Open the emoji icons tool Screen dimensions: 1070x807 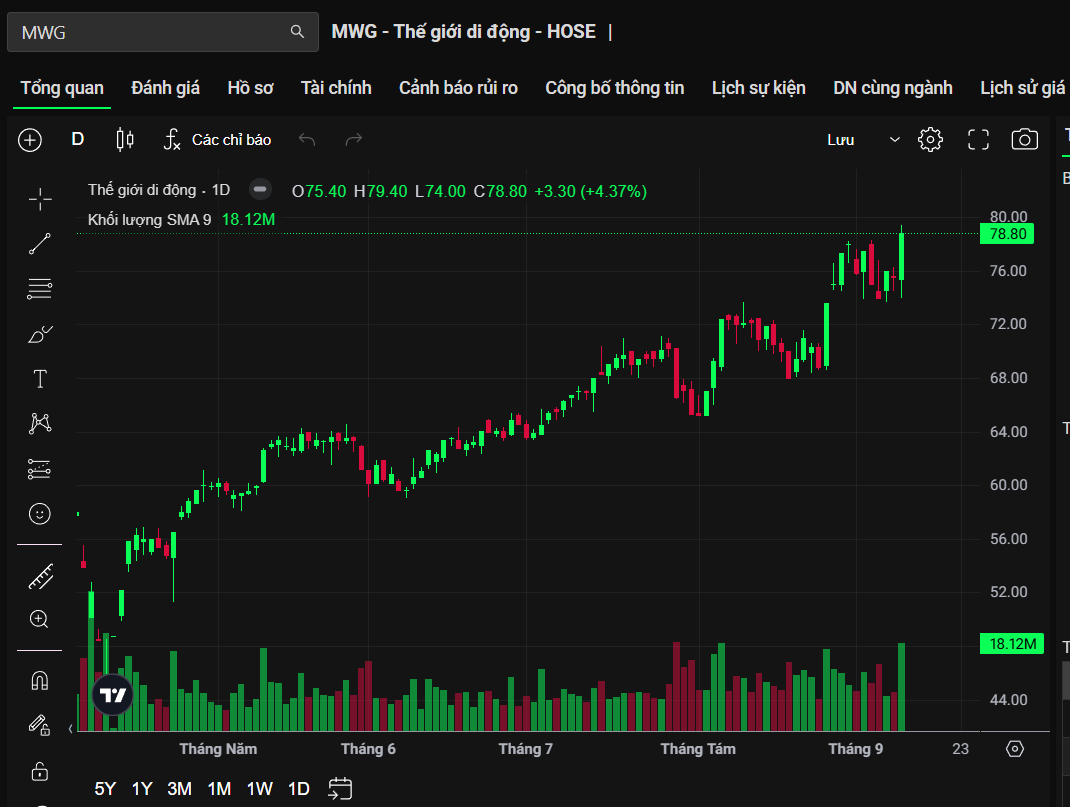[x=40, y=514]
